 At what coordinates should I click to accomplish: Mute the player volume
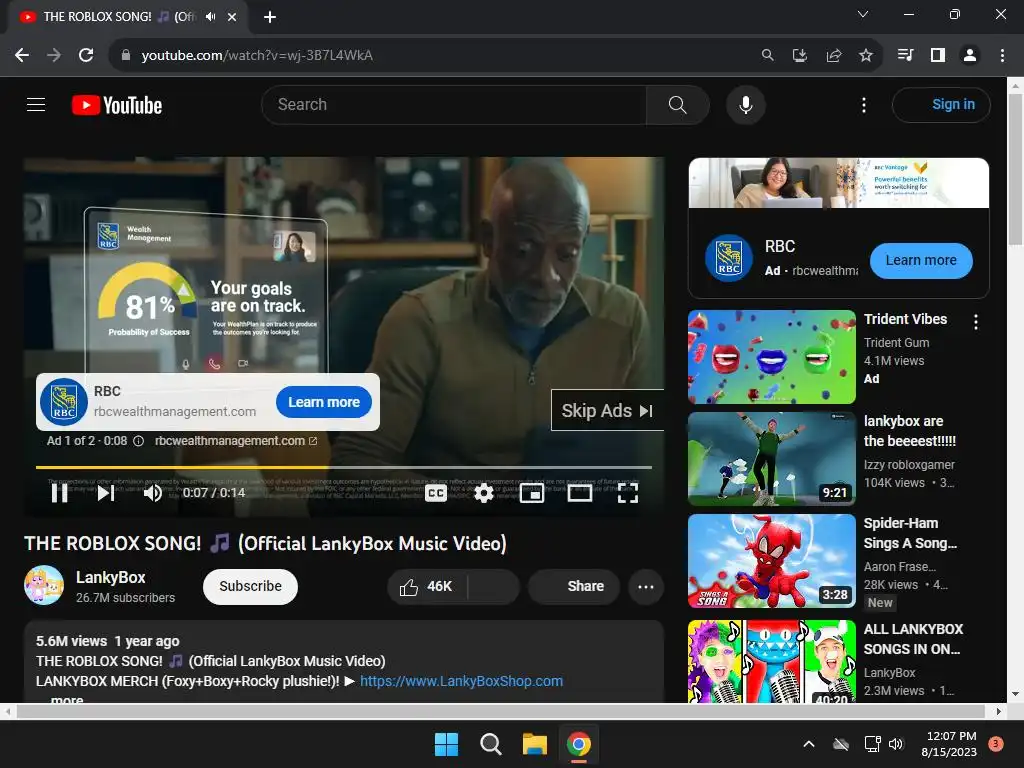pyautogui.click(x=152, y=492)
